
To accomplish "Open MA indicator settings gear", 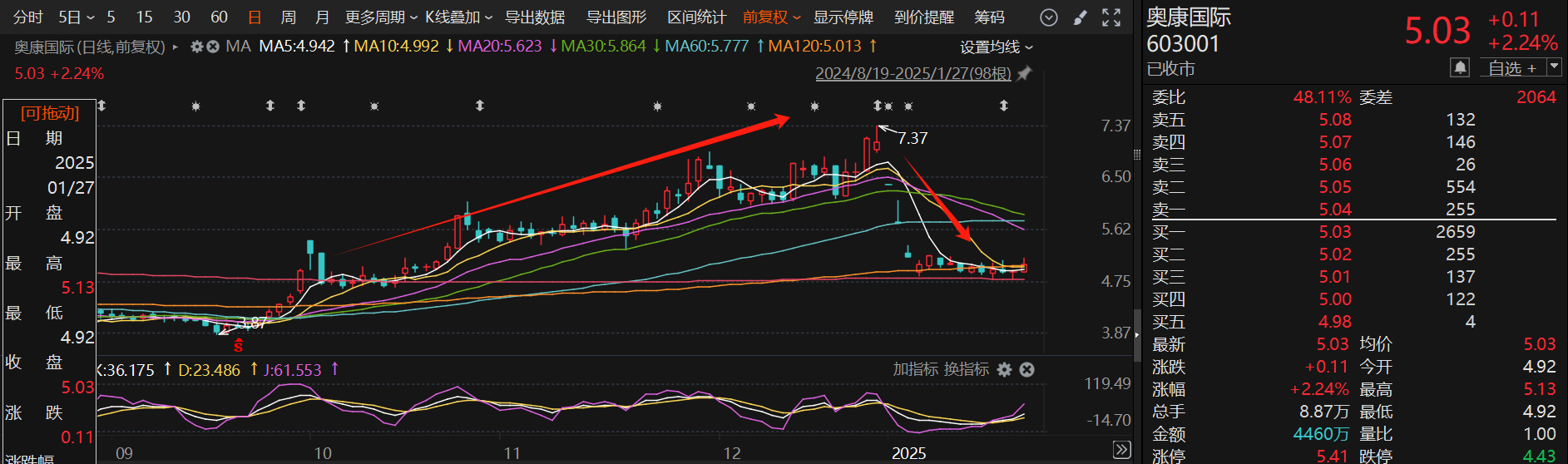I will click(197, 47).
